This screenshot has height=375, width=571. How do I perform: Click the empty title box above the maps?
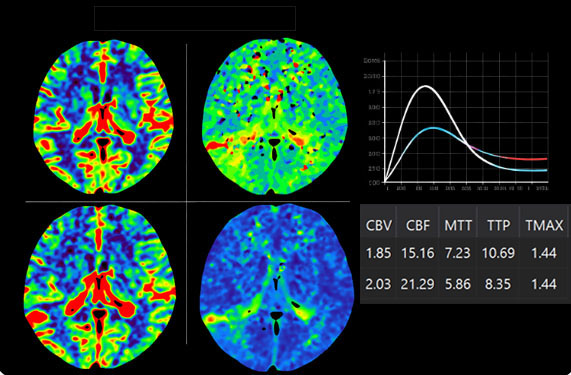click(x=195, y=18)
